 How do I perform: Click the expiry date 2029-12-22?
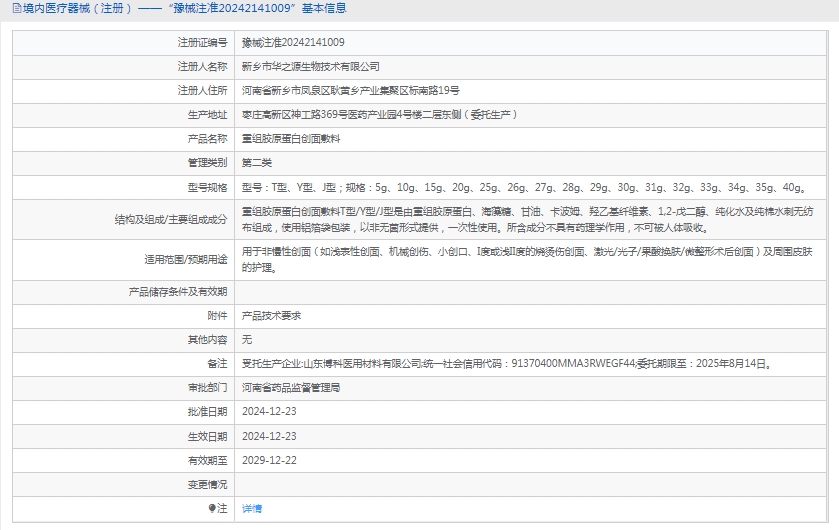[x=269, y=460]
